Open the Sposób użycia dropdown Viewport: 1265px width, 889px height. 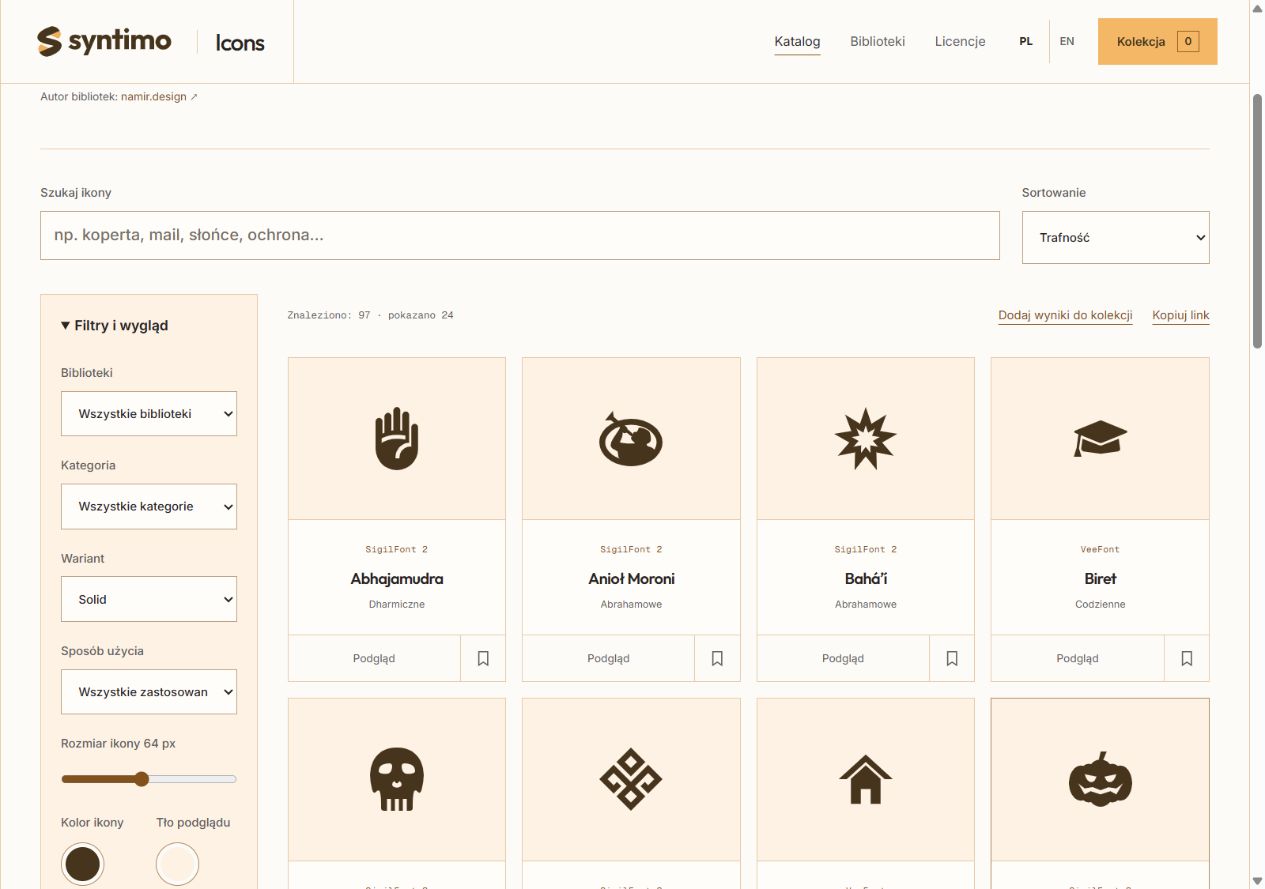pos(149,692)
